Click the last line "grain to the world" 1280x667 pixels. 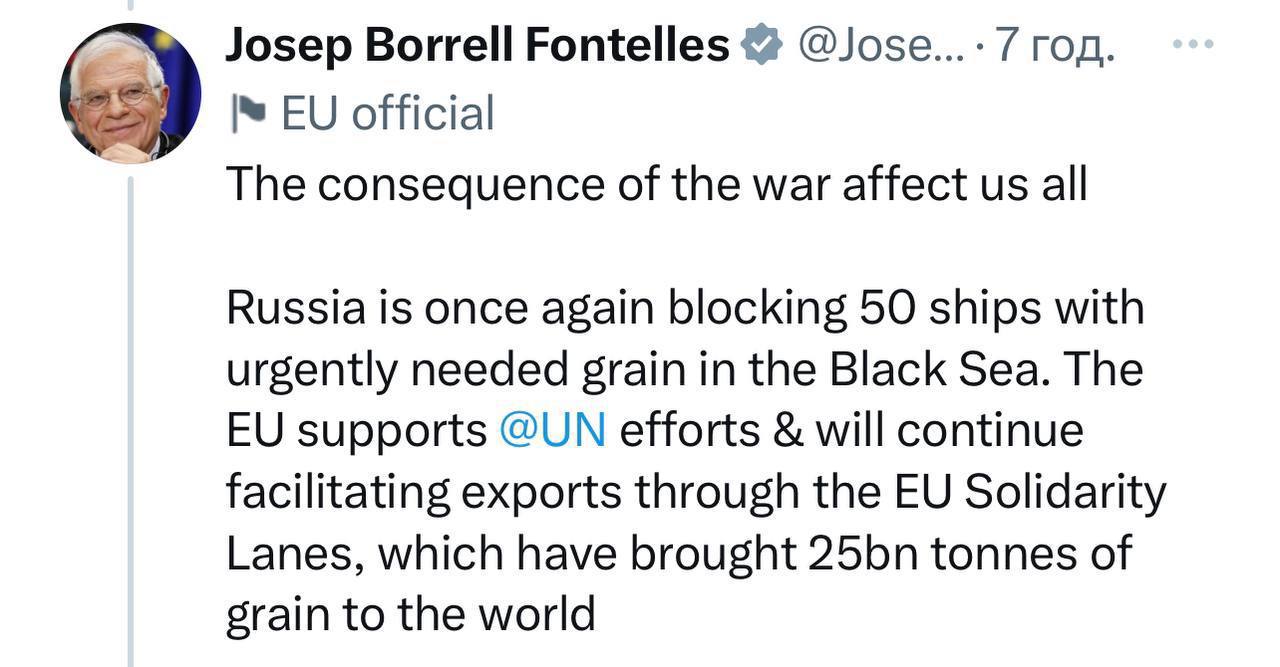410,615
